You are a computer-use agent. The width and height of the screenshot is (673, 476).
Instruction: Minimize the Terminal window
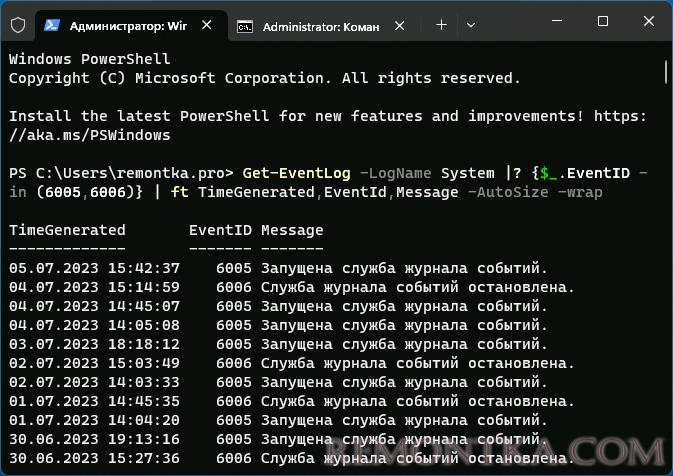pos(557,21)
